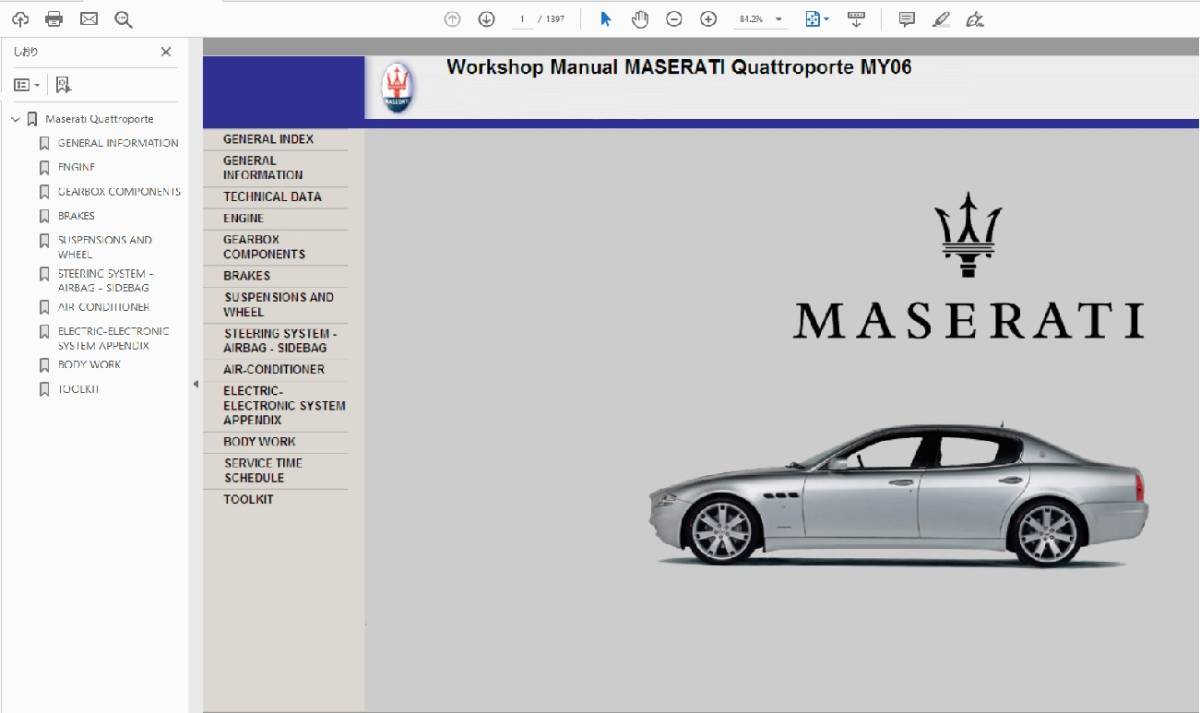Click BODY WORK in page menu
Viewport: 1200px width, 713px height.
(259, 441)
